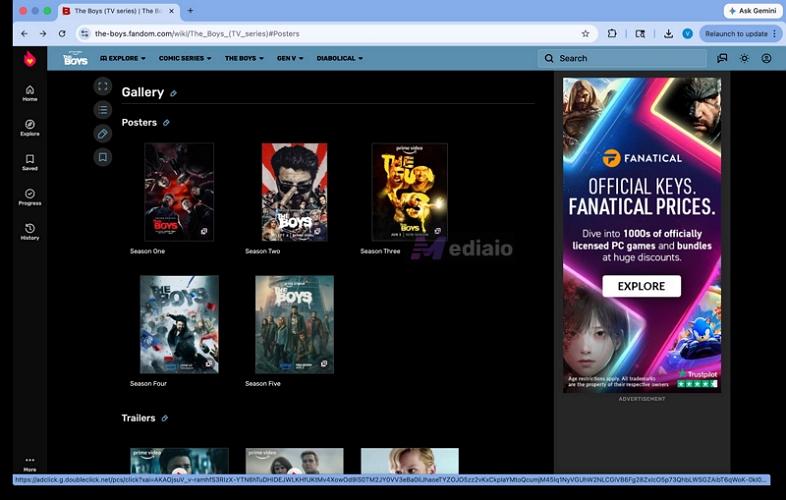
Task: Edit the Trailers section pencil icon
Action: [164, 418]
